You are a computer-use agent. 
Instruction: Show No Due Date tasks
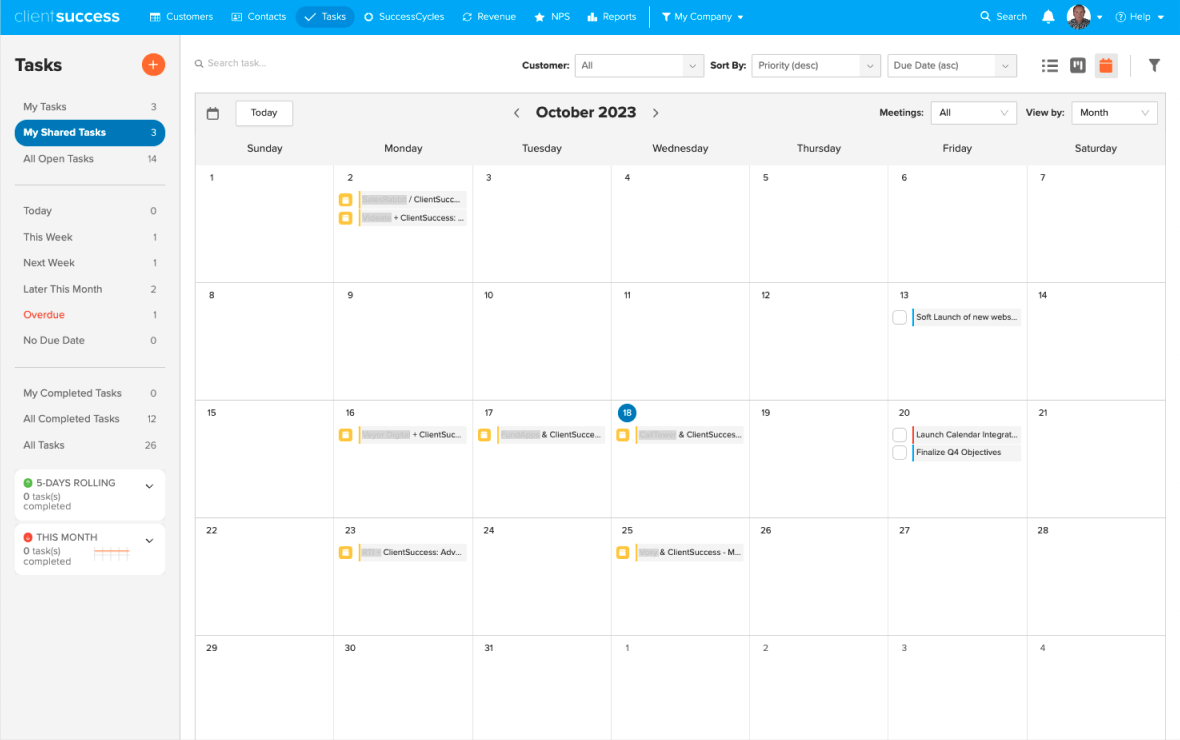(x=90, y=340)
